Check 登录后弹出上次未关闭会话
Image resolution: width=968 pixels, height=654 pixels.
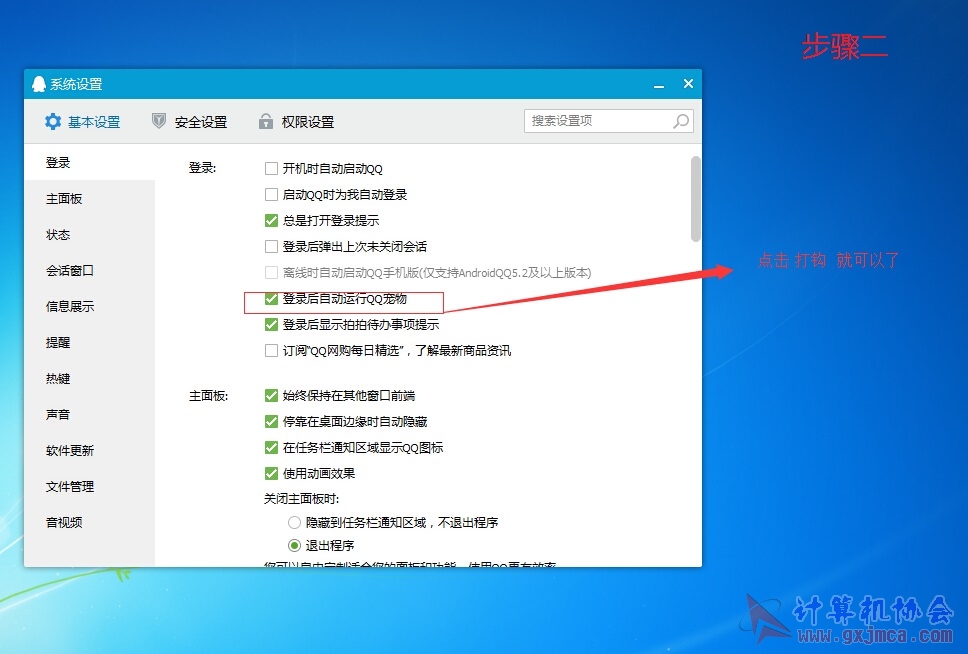[x=271, y=246]
